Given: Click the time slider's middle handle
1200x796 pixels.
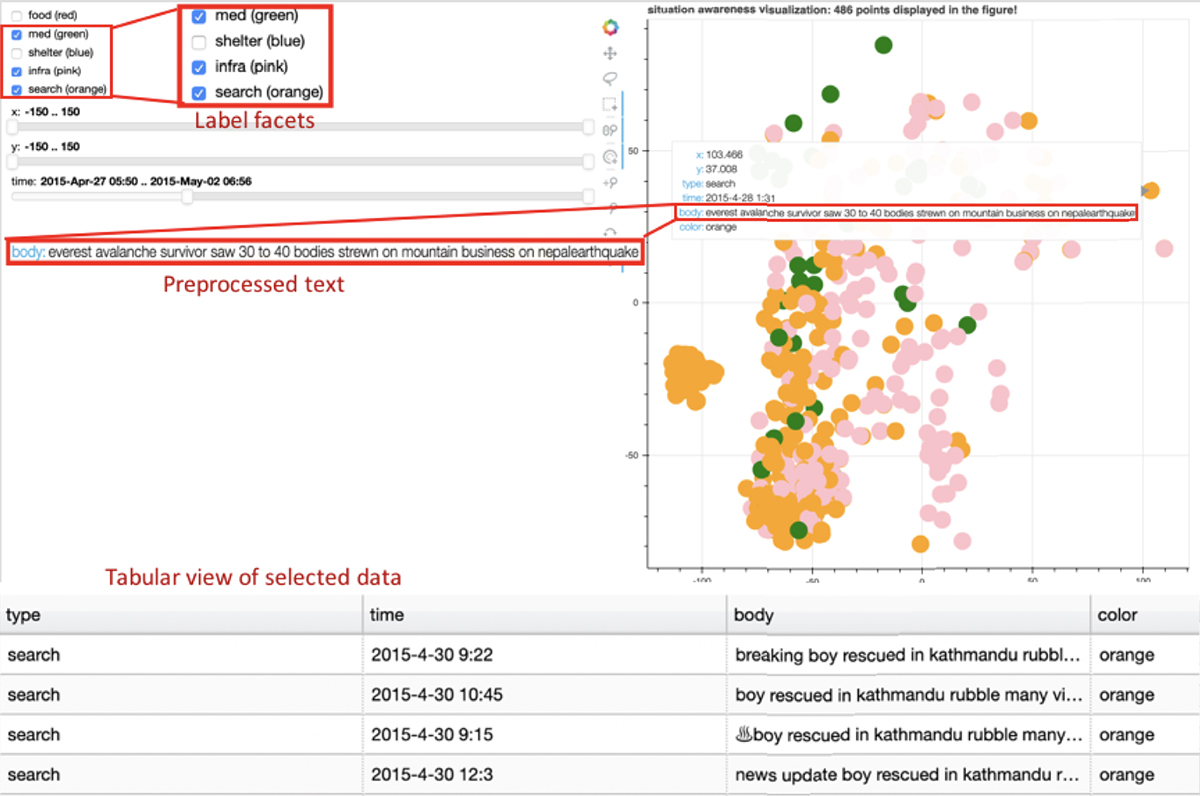Looking at the screenshot, I should [x=187, y=197].
